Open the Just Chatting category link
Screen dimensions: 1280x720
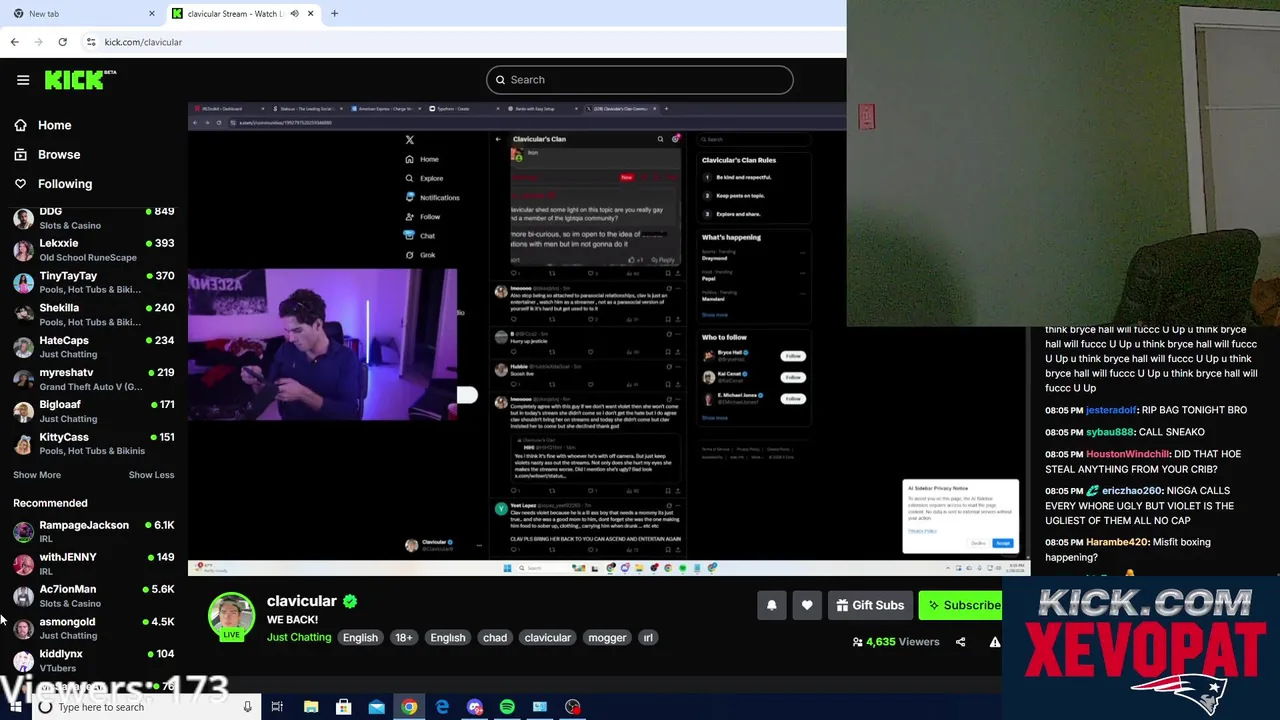(299, 637)
